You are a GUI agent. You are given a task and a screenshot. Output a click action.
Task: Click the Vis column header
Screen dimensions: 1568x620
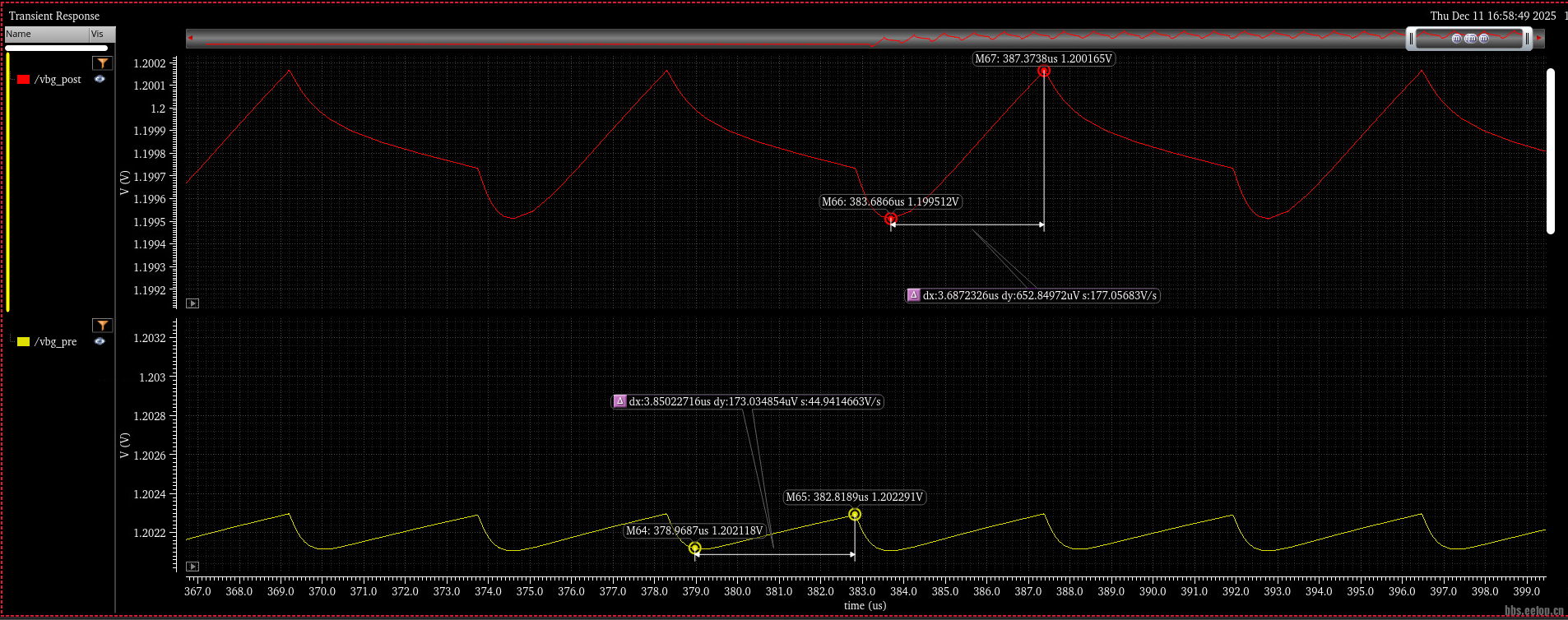pos(101,35)
